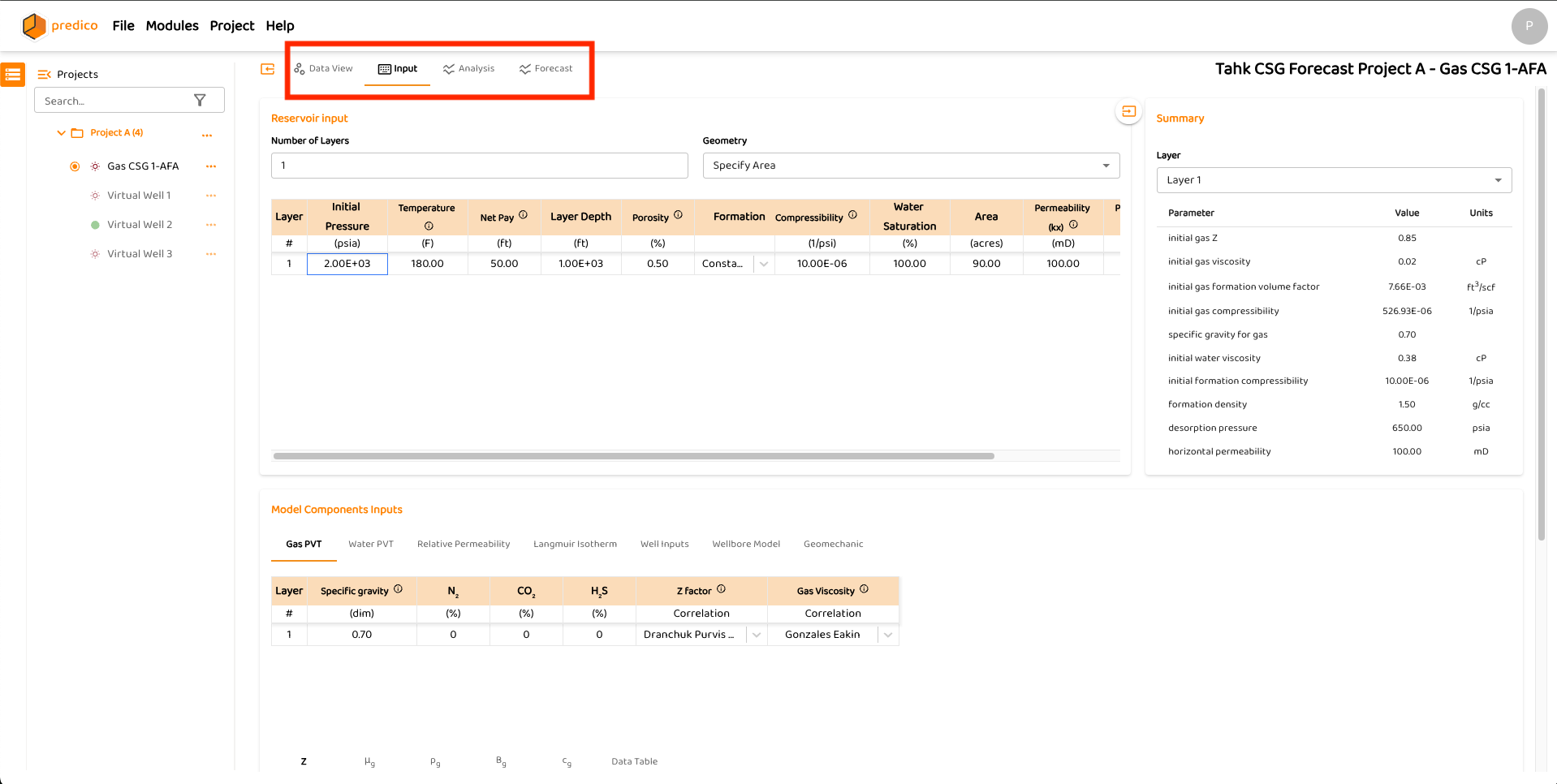Select the Gas CSG 1-AFA radio button
This screenshot has width=1557, height=784.
(x=75, y=166)
